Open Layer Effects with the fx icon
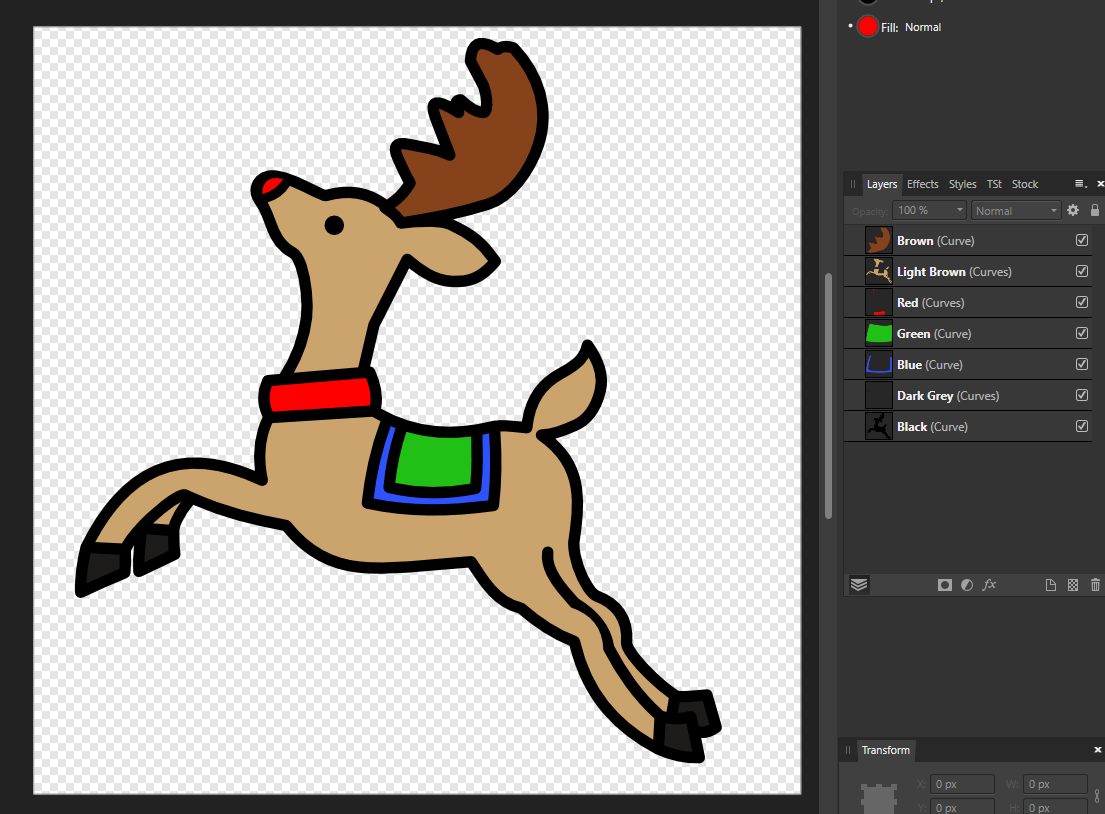 [x=989, y=584]
